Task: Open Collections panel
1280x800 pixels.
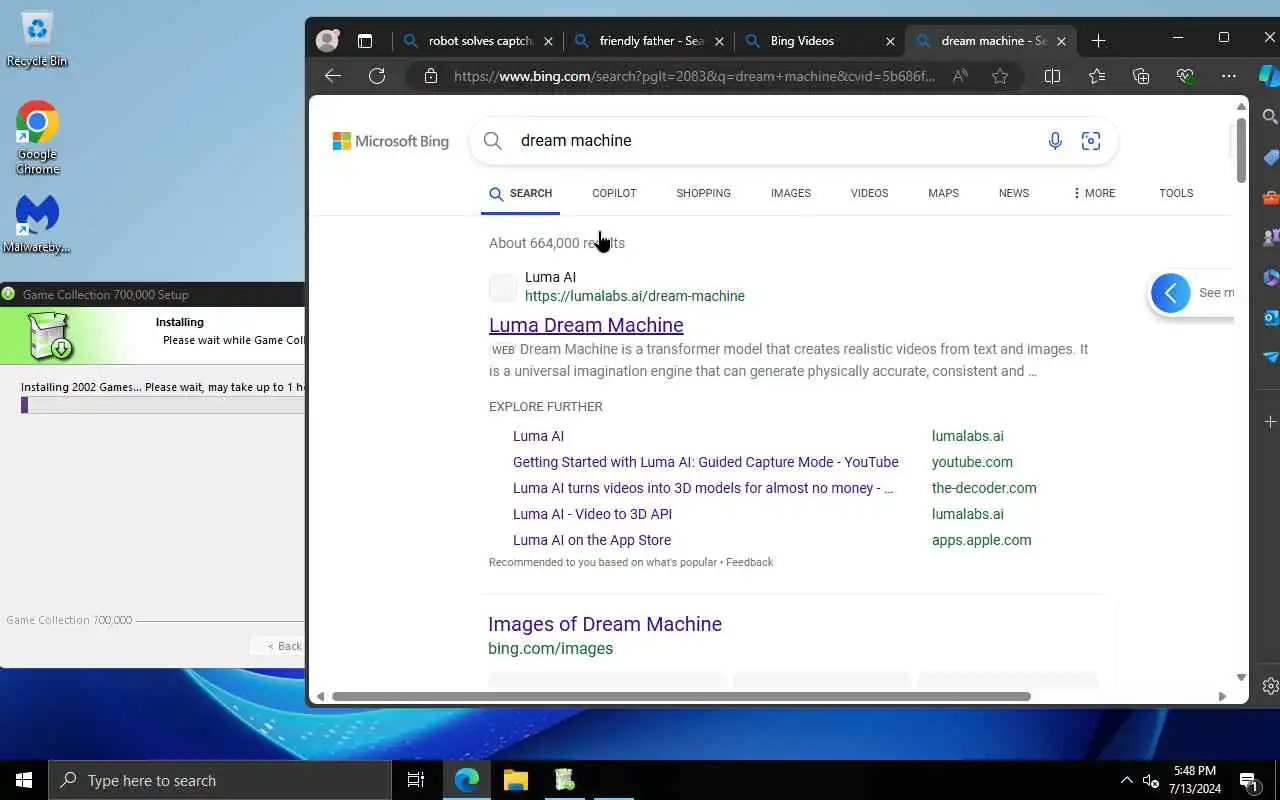Action: pyautogui.click(x=1141, y=76)
